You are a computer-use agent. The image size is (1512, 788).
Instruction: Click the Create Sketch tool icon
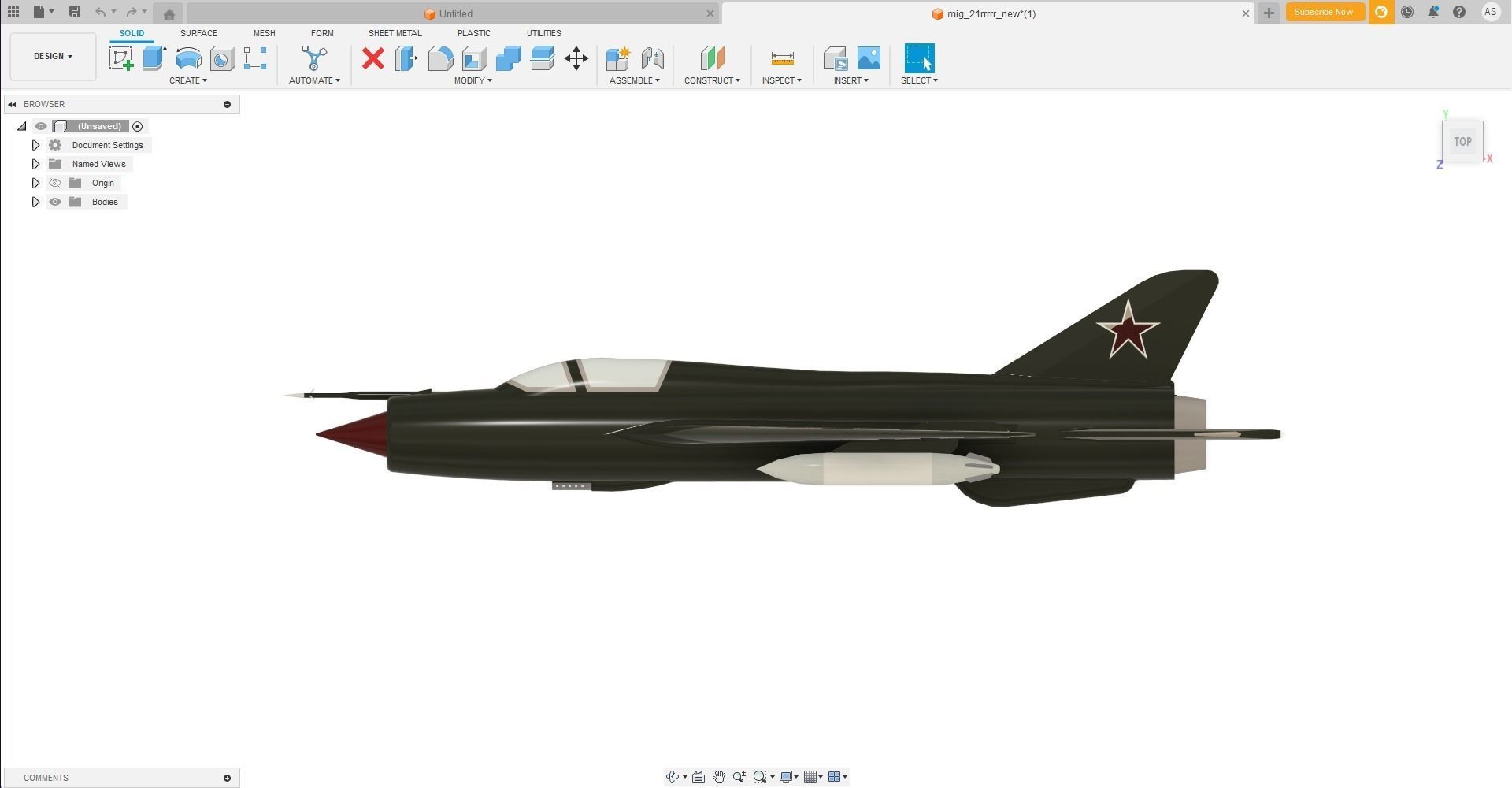pyautogui.click(x=120, y=58)
